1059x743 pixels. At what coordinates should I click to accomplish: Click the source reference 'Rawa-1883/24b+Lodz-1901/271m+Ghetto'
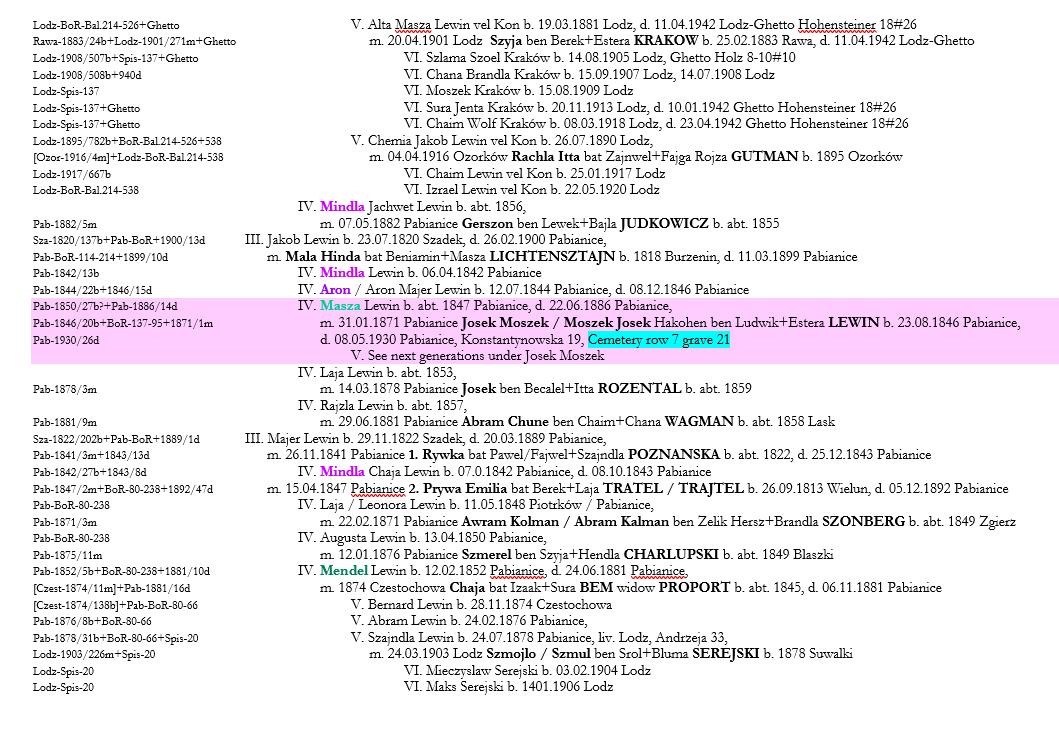(x=134, y=41)
